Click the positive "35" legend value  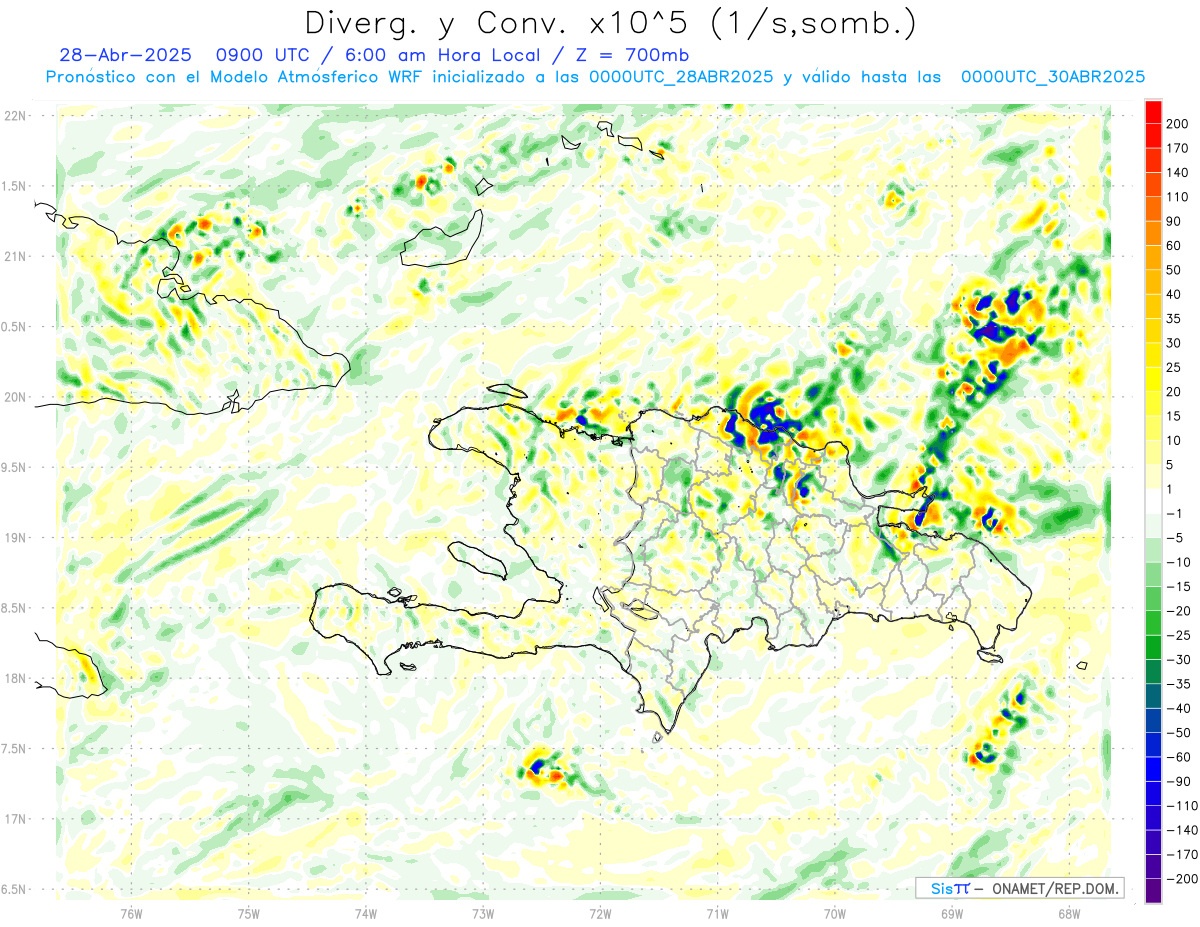(x=1175, y=319)
